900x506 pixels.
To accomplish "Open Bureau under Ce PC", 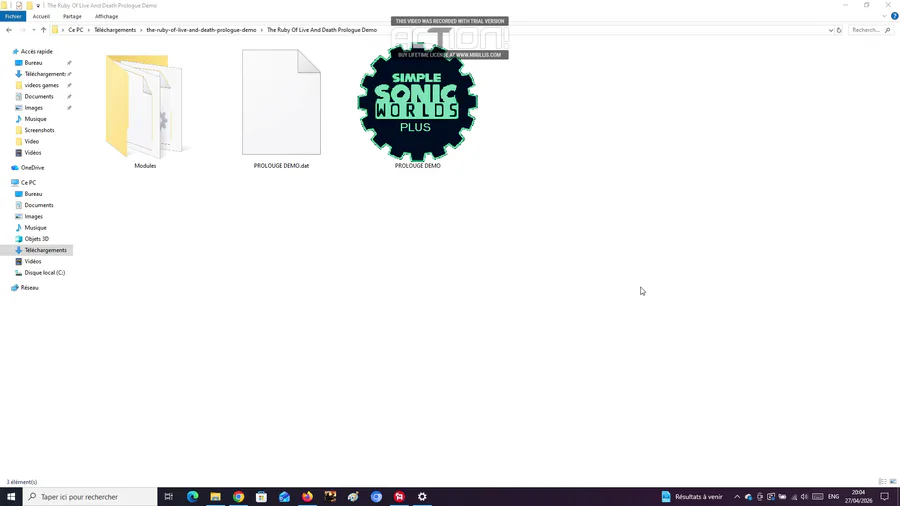I will click(x=33, y=194).
